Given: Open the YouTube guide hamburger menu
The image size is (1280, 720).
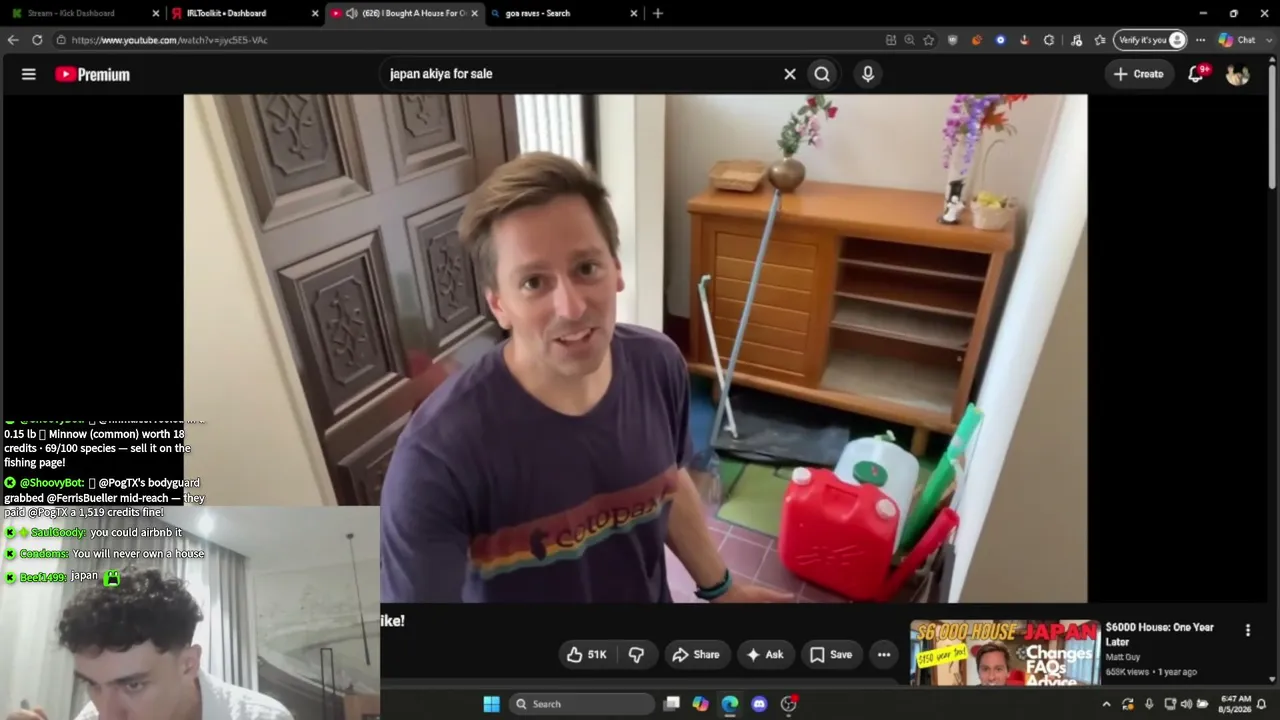Looking at the screenshot, I should 29,74.
